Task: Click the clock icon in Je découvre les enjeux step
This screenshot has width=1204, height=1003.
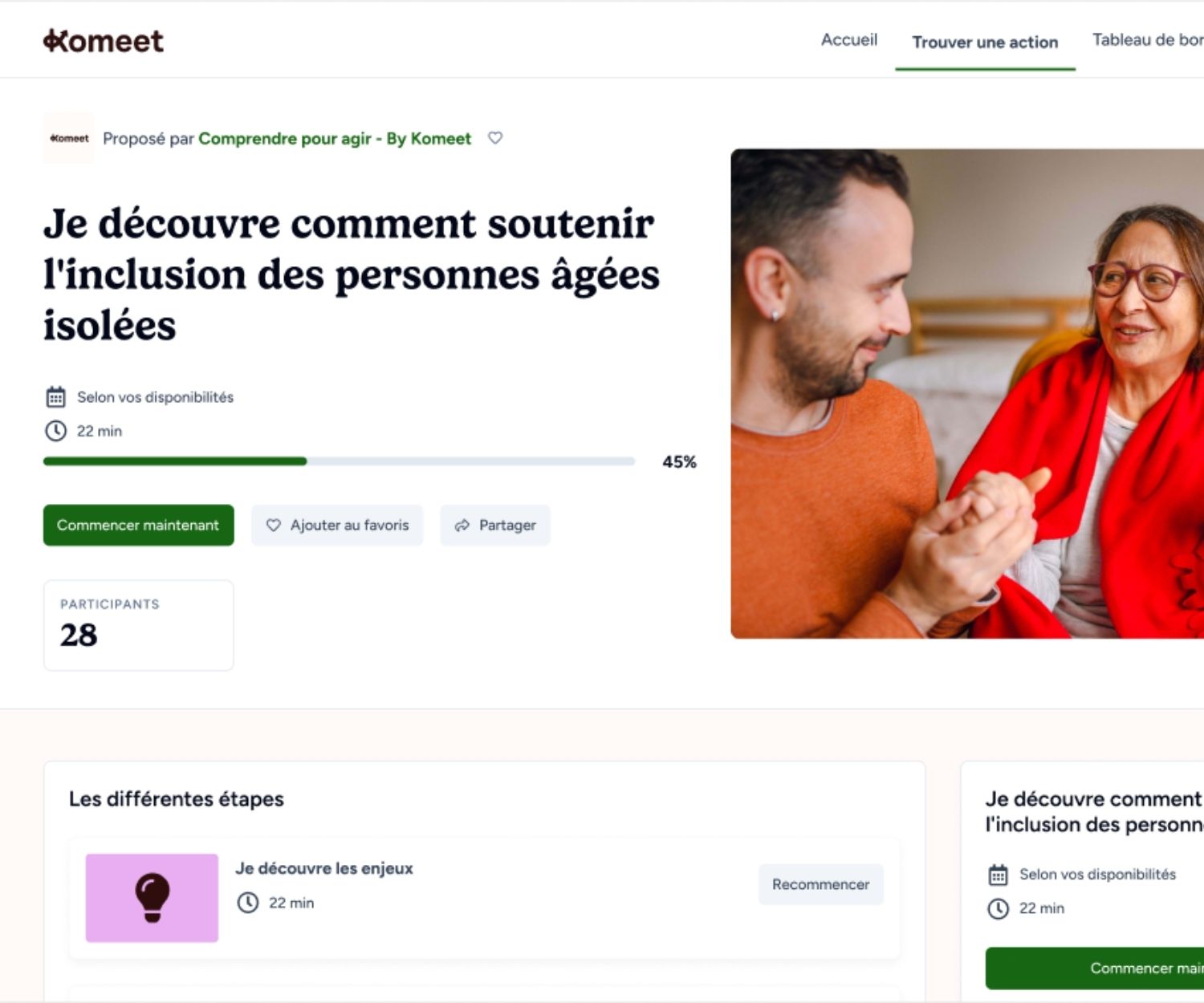Action: tap(247, 903)
